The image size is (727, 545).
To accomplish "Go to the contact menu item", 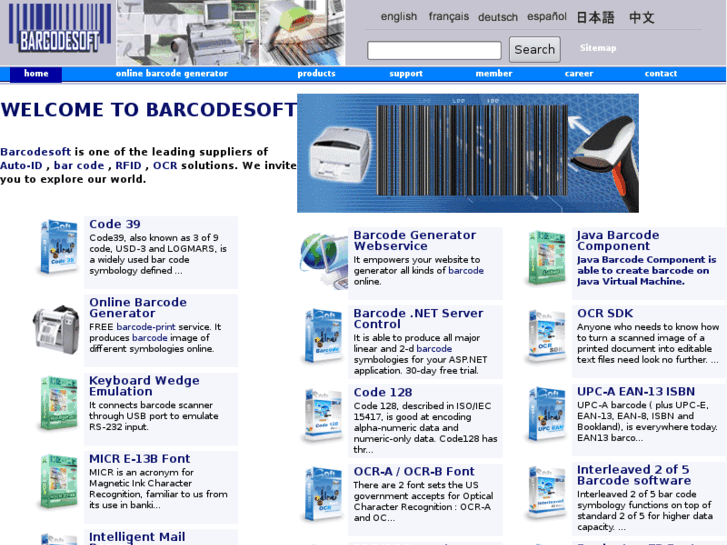I will pos(661,73).
